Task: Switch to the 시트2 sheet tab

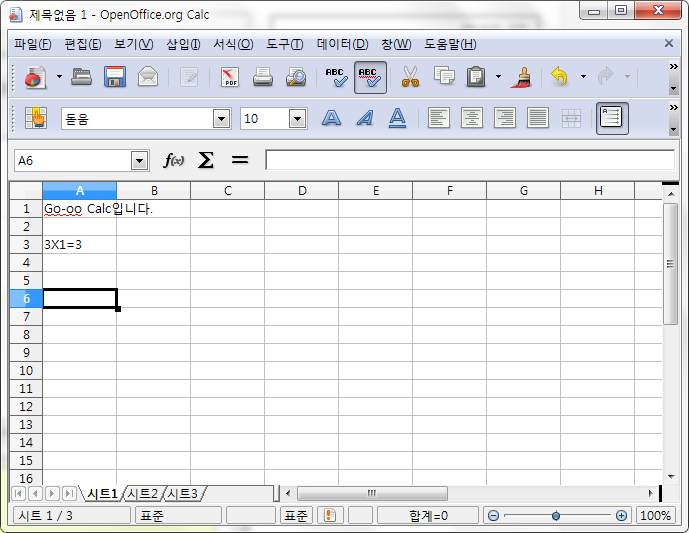Action: (143, 494)
